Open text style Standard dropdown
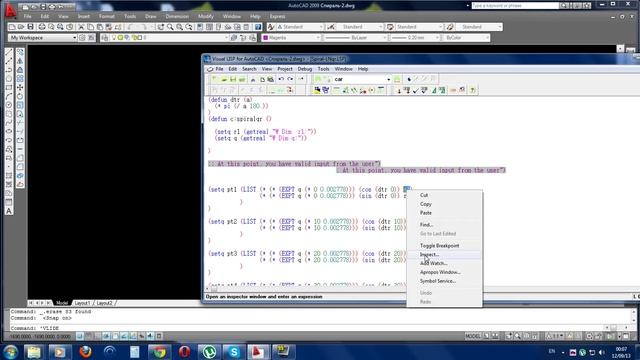Viewport: 640px width, 360px height. pyautogui.click(x=300, y=27)
